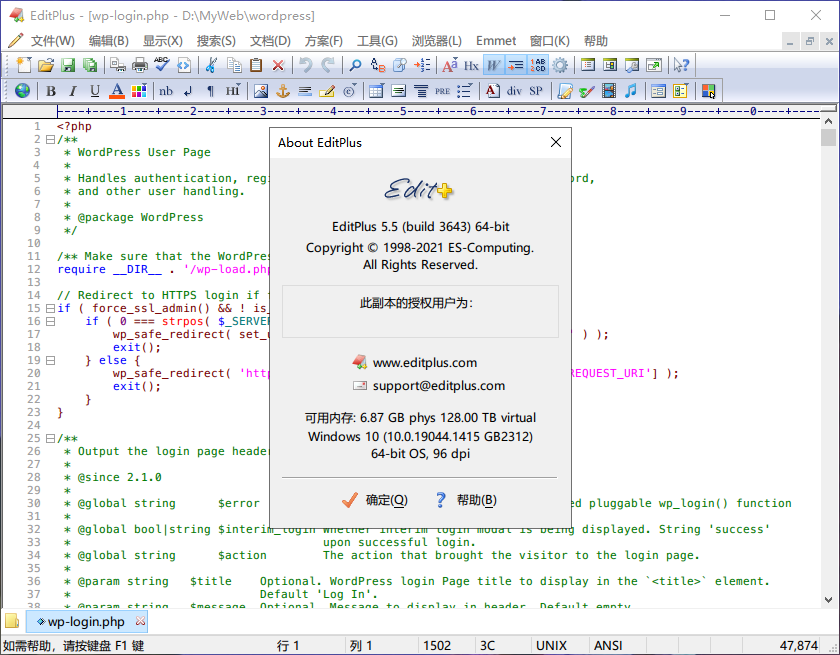
Task: Open the Emmet menu
Action: [496, 41]
